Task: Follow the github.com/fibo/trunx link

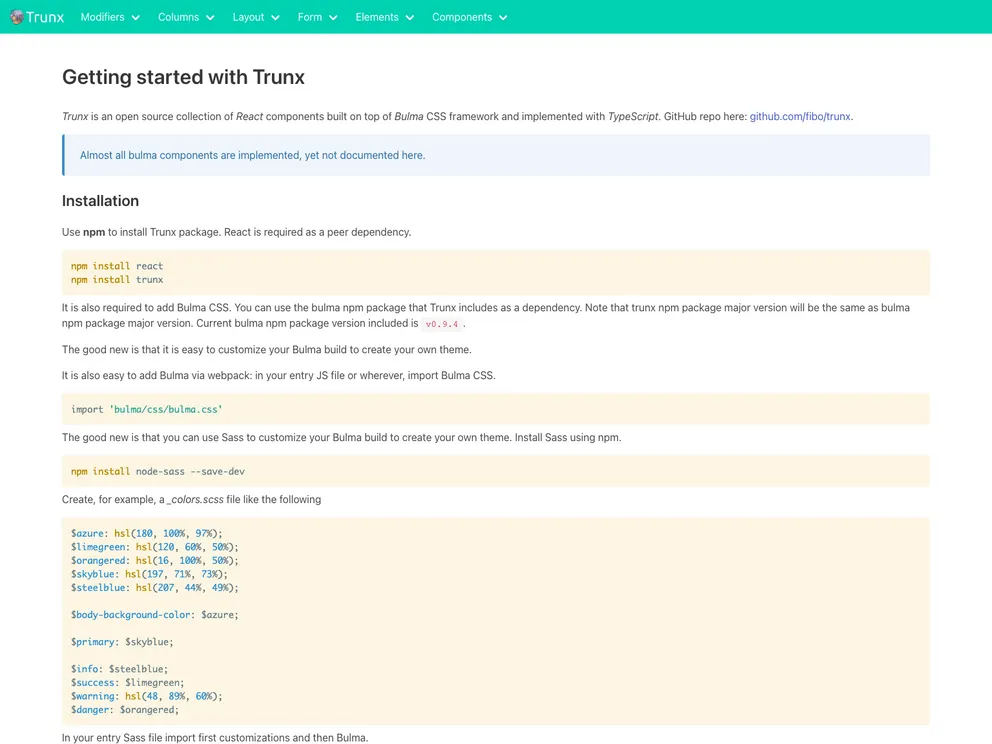Action: (798, 116)
